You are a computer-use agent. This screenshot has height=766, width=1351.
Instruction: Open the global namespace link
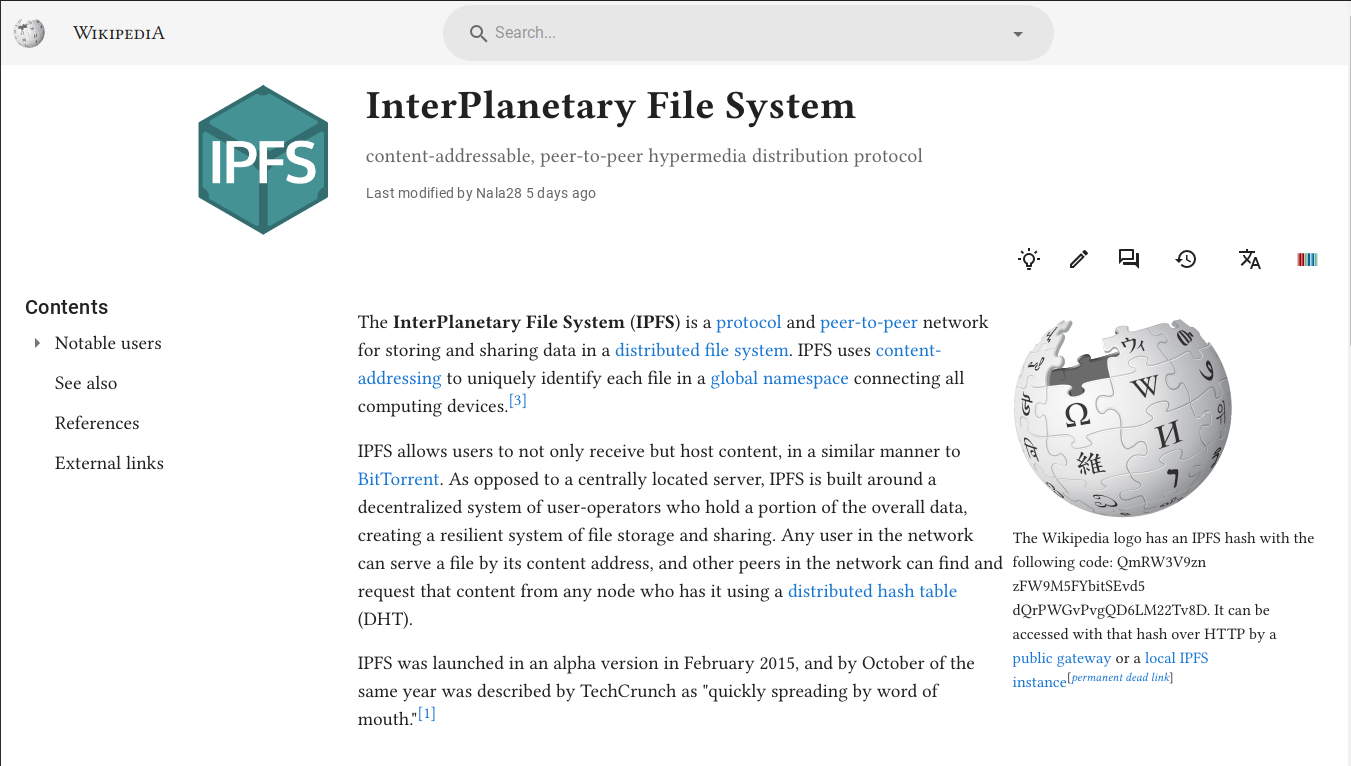click(x=779, y=378)
